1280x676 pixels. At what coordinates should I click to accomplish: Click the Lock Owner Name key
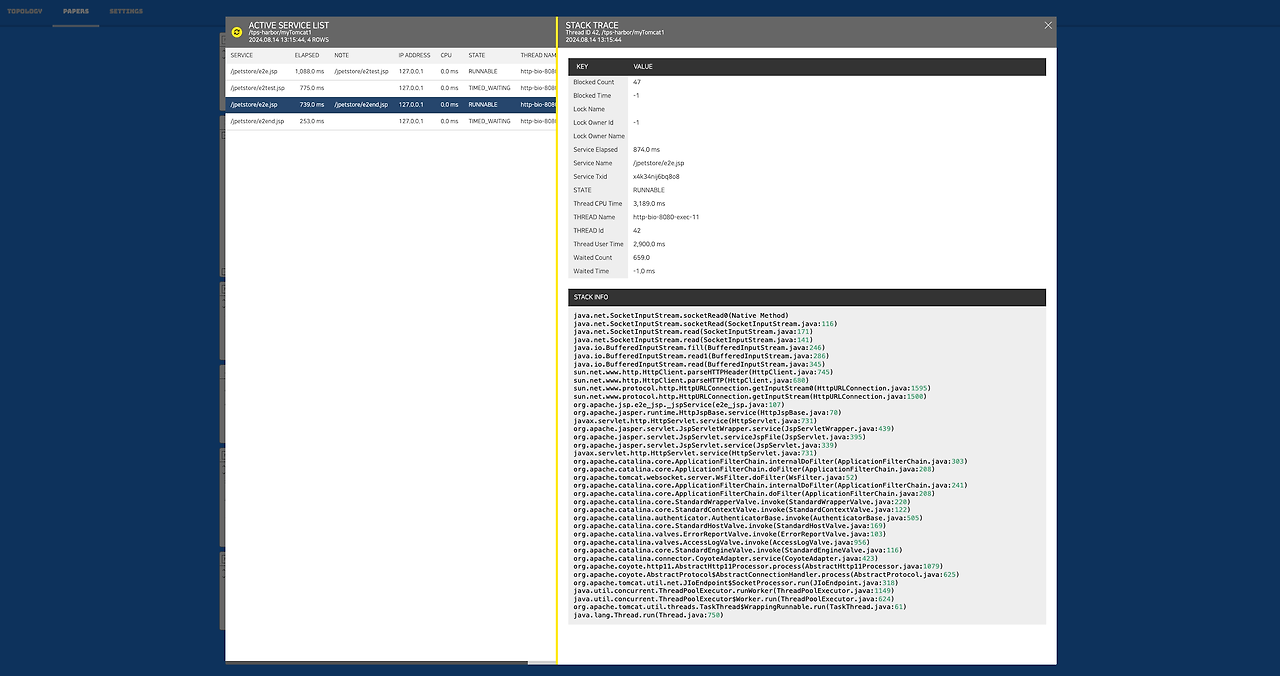[599, 136]
